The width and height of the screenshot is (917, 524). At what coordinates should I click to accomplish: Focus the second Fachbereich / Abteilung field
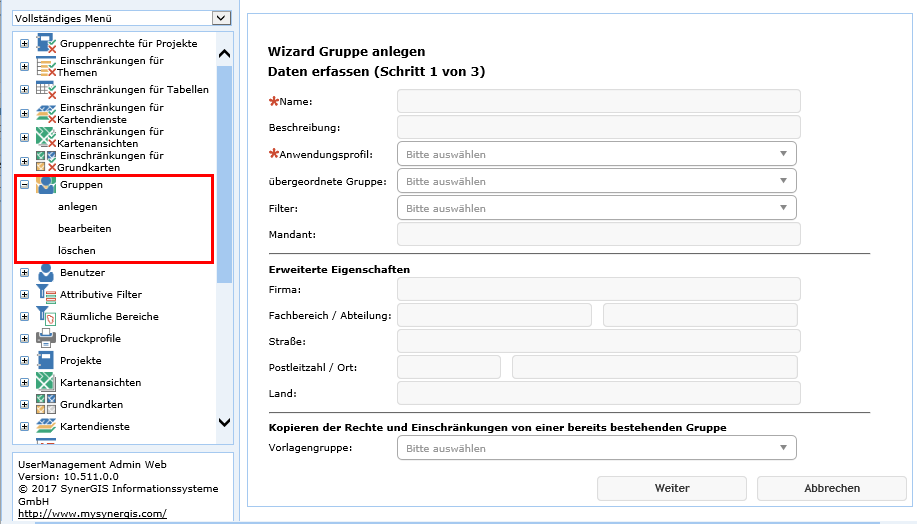coord(701,315)
